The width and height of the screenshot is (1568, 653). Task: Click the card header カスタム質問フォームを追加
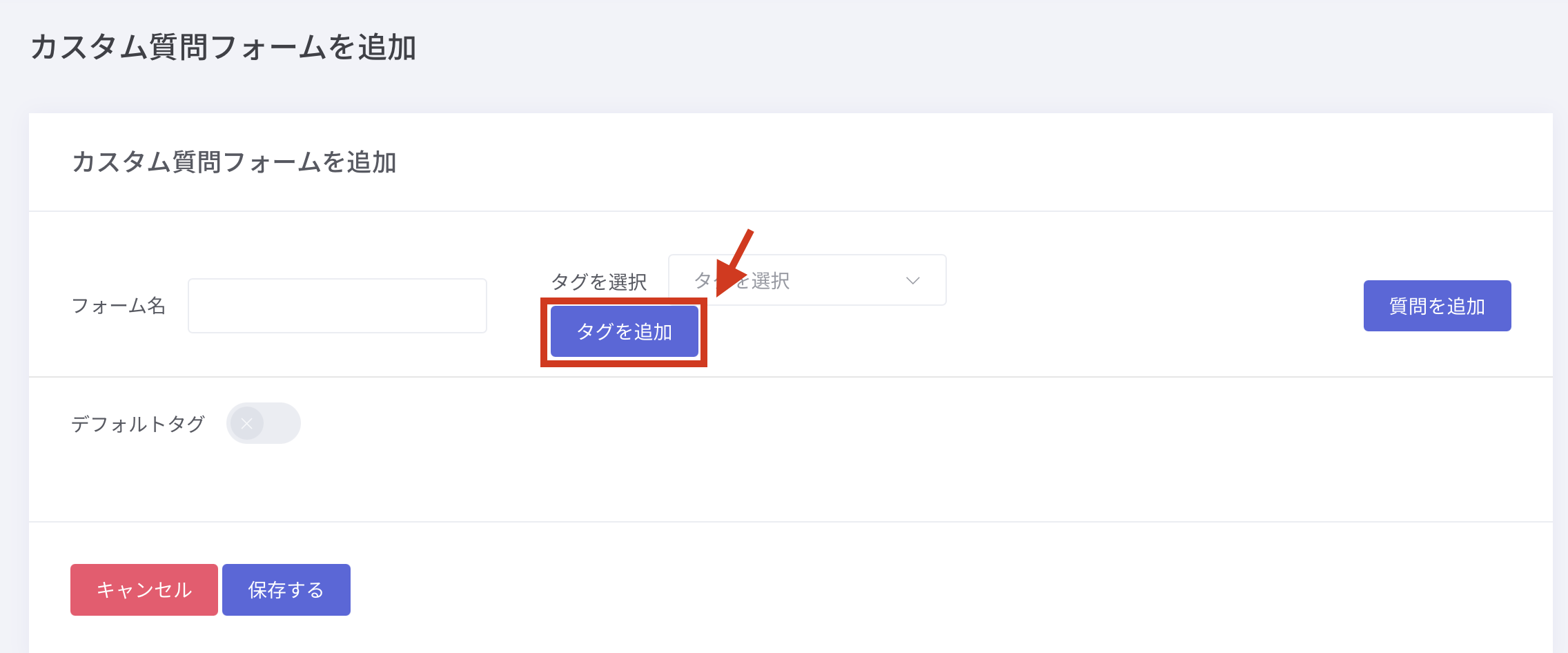click(234, 162)
